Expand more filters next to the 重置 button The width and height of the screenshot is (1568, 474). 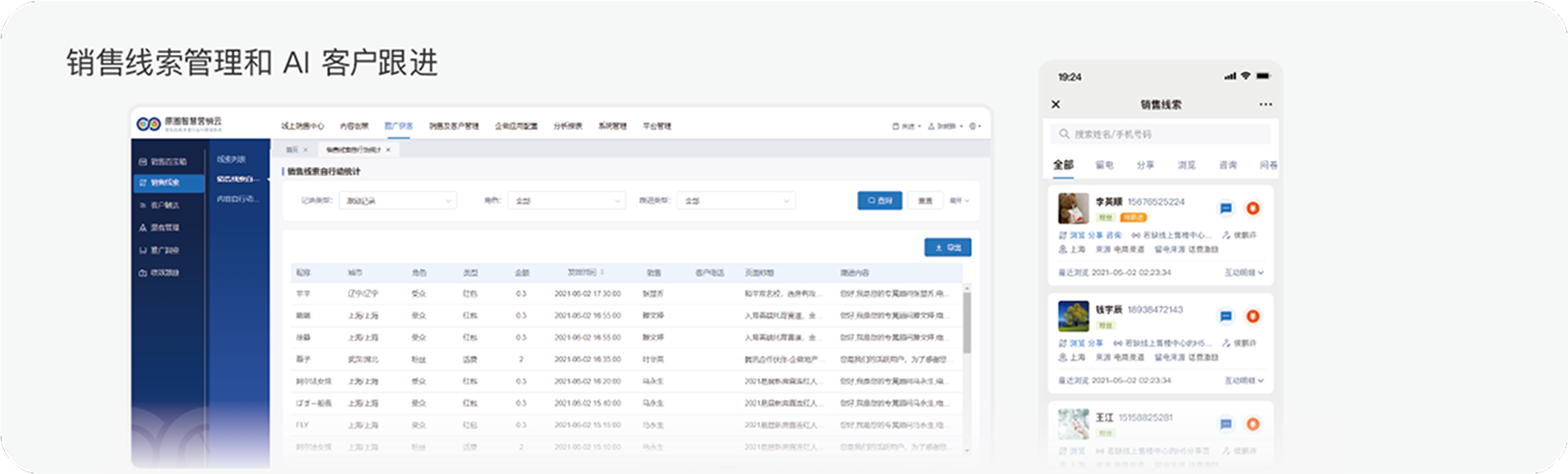(959, 201)
